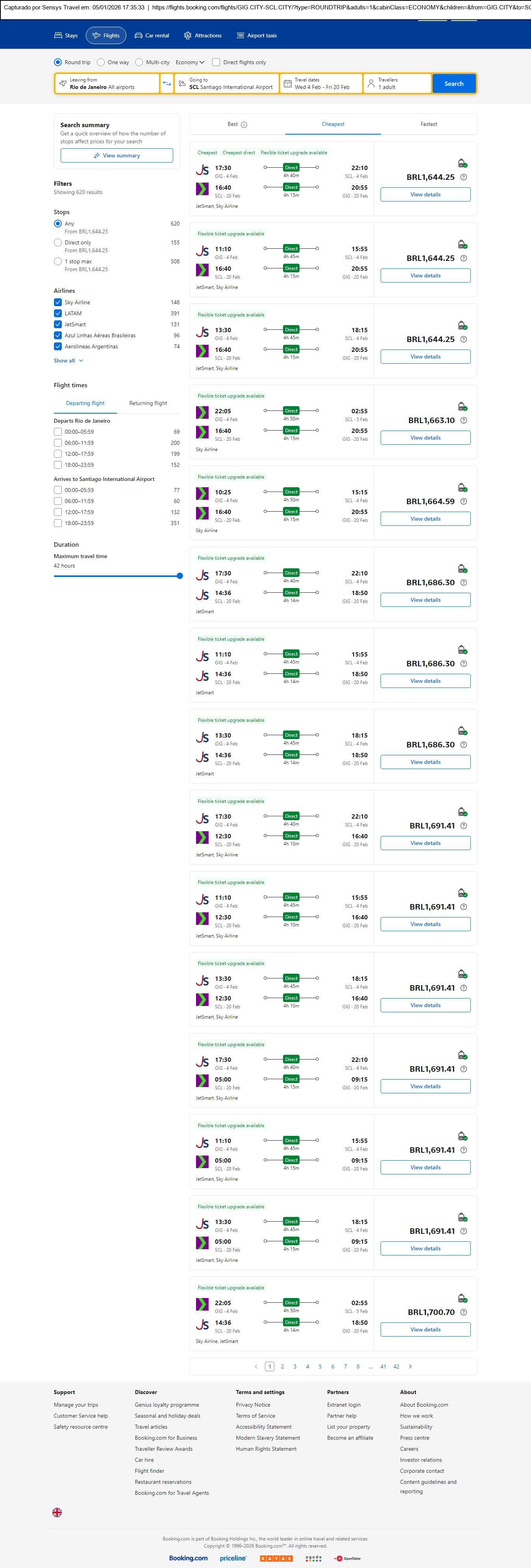The width and height of the screenshot is (531, 1568).
Task: Click the calendar icon in Travel dates field
Action: [287, 83]
